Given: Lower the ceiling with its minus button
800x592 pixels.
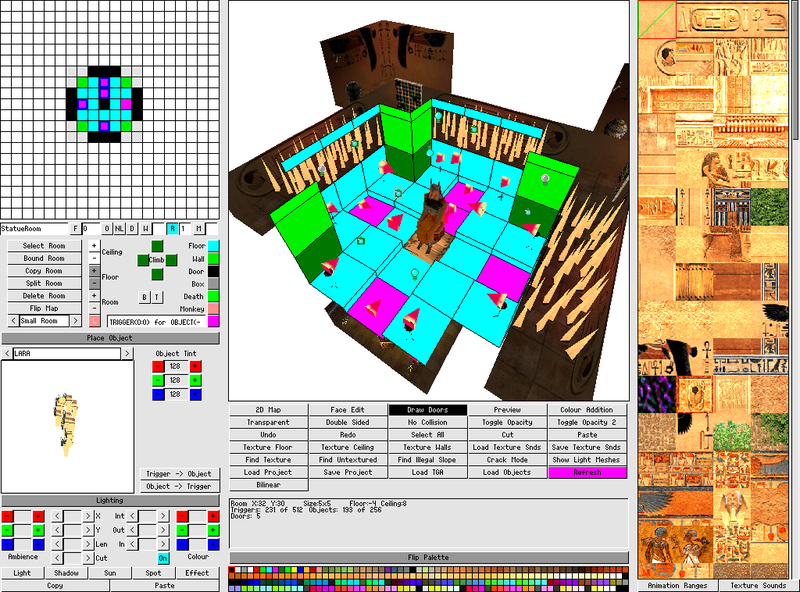Looking at the screenshot, I should point(94,258).
